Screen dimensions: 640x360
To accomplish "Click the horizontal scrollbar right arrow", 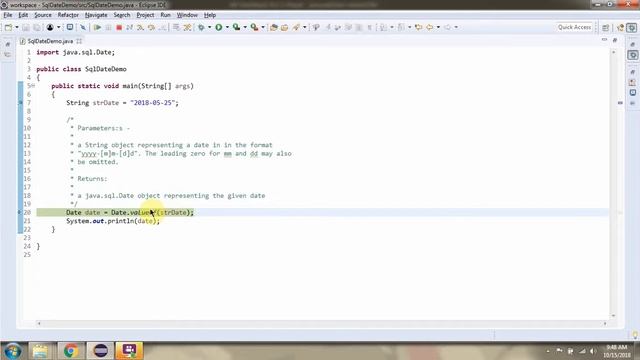I will (605, 323).
